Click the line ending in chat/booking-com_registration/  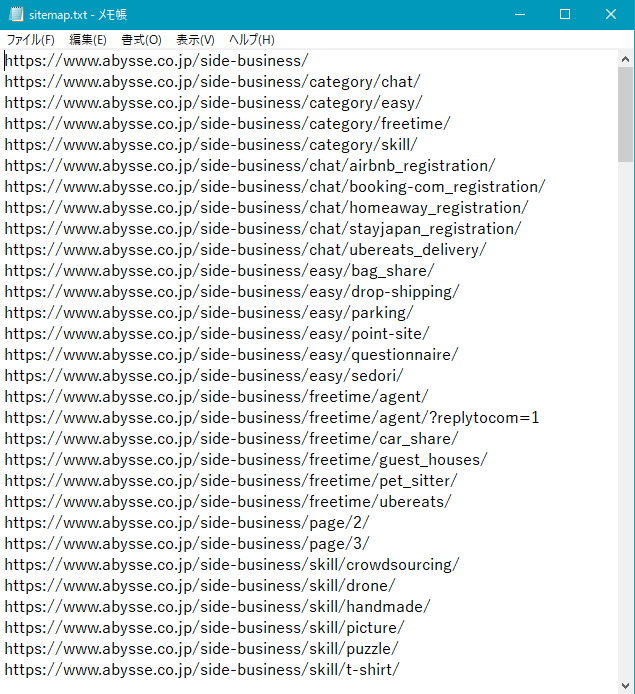click(275, 187)
